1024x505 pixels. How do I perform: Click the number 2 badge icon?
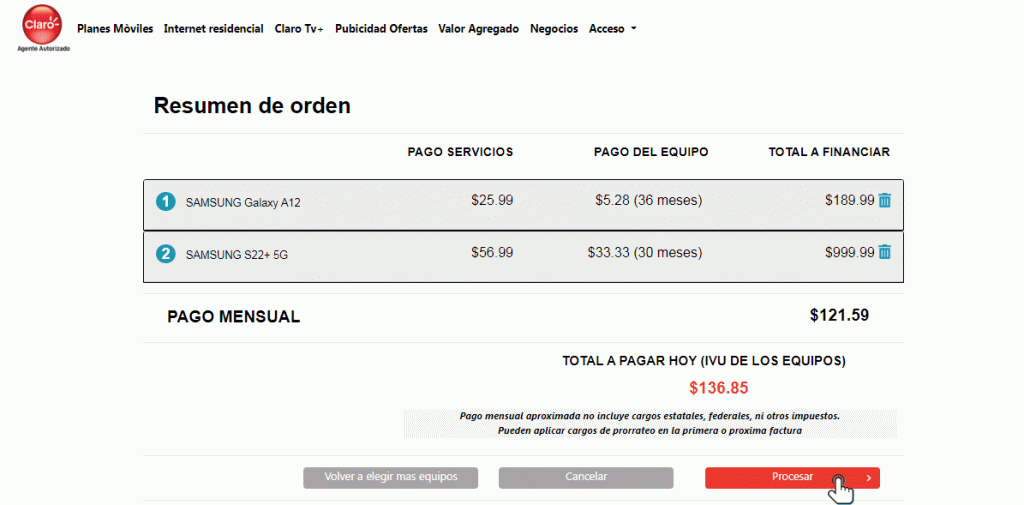pos(165,254)
